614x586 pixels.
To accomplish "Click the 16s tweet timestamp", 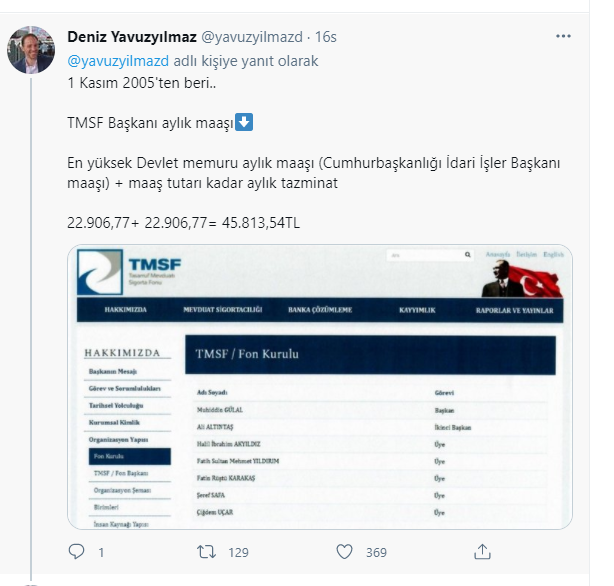I will (326, 37).
